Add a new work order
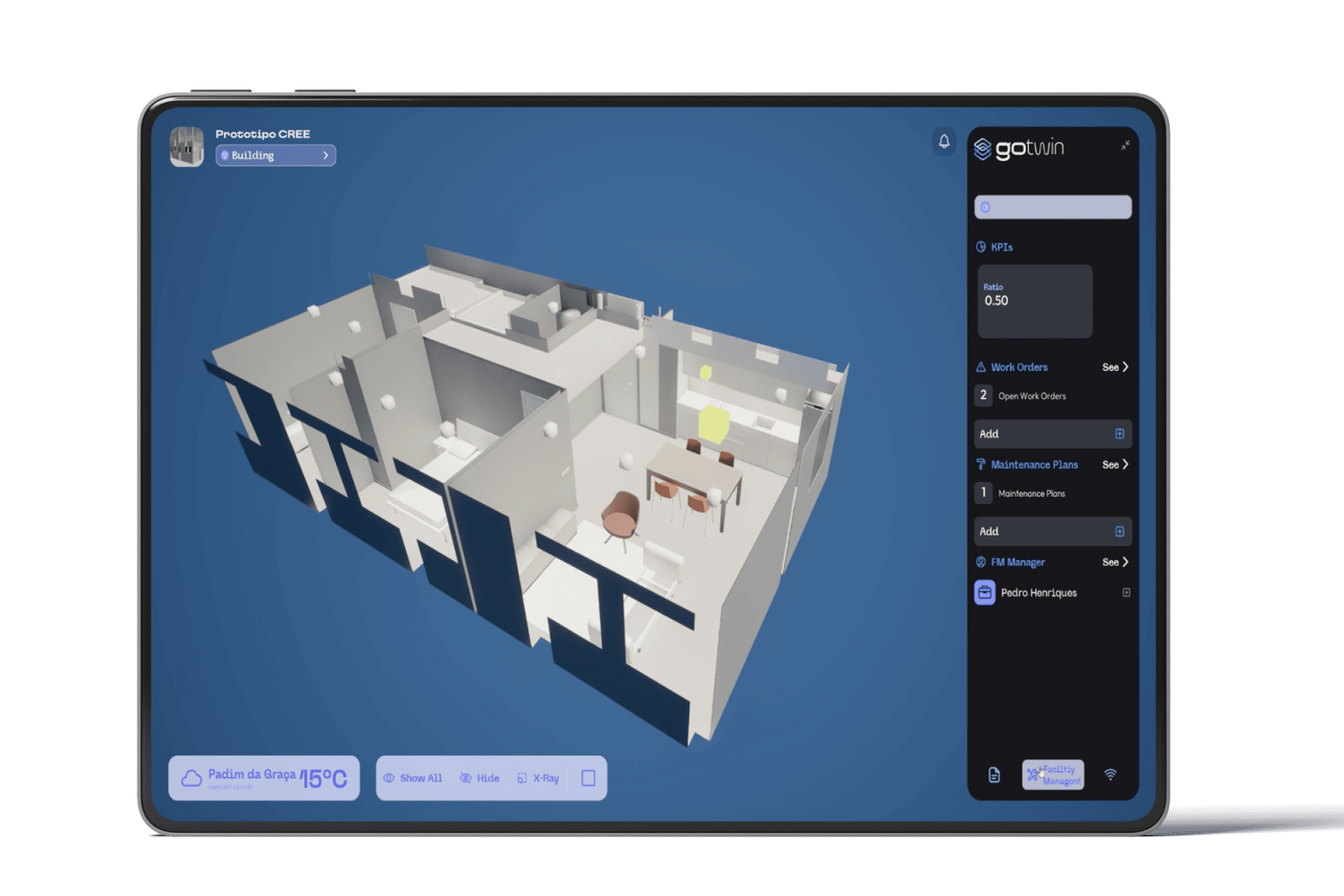The width and height of the screenshot is (1344, 896). click(x=1053, y=434)
